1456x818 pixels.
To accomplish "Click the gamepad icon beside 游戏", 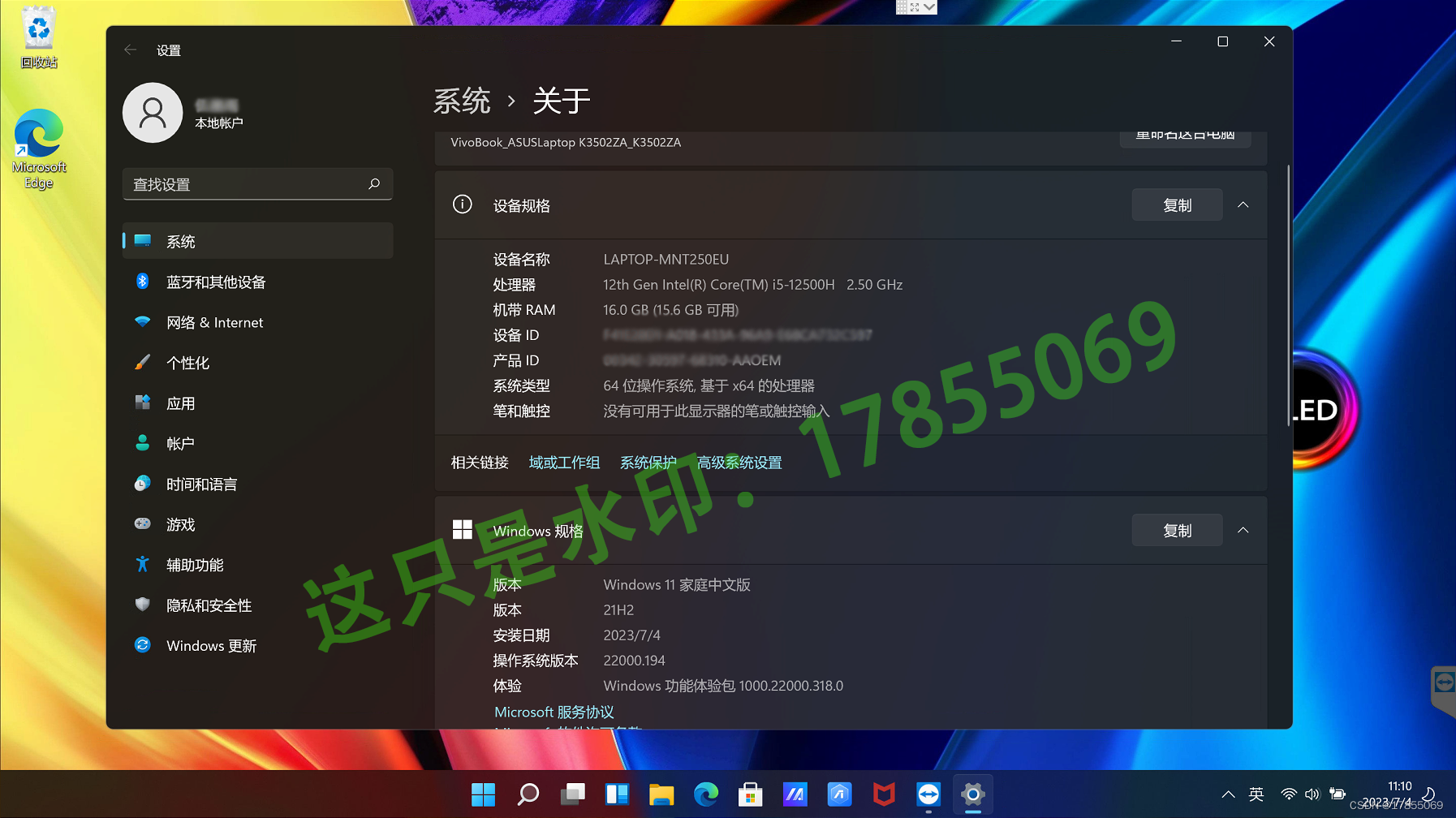I will point(142,524).
